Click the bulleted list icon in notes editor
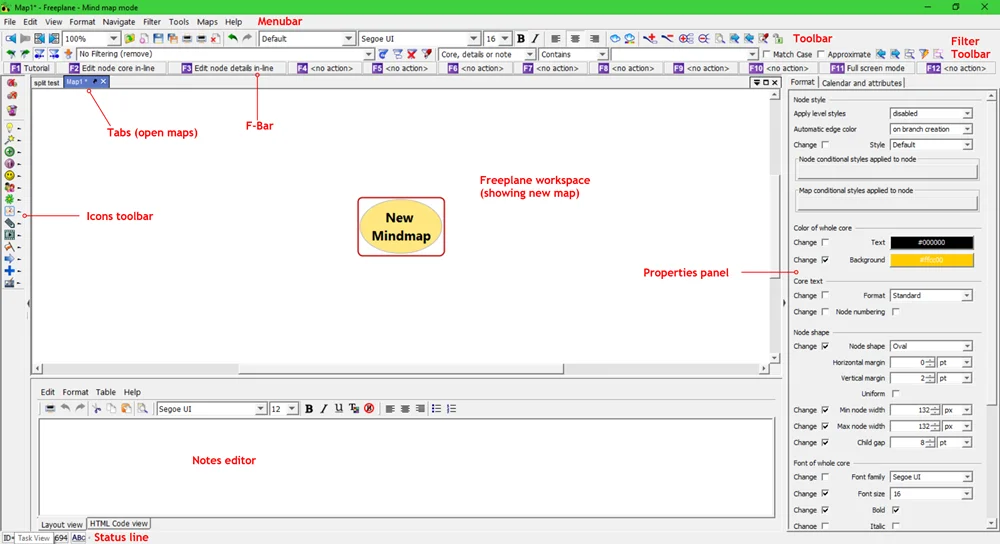 click(436, 409)
